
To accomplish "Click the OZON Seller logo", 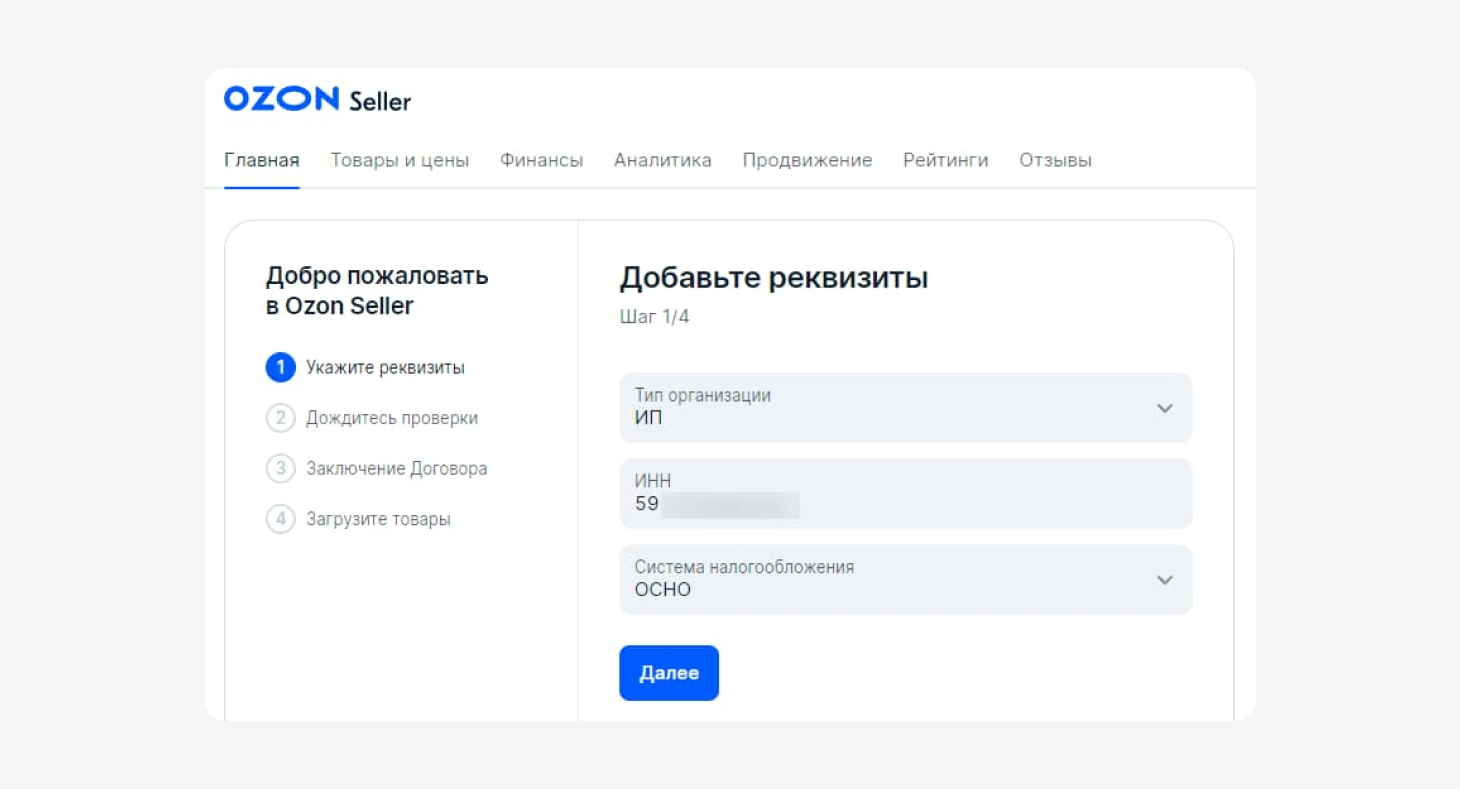I will point(317,99).
